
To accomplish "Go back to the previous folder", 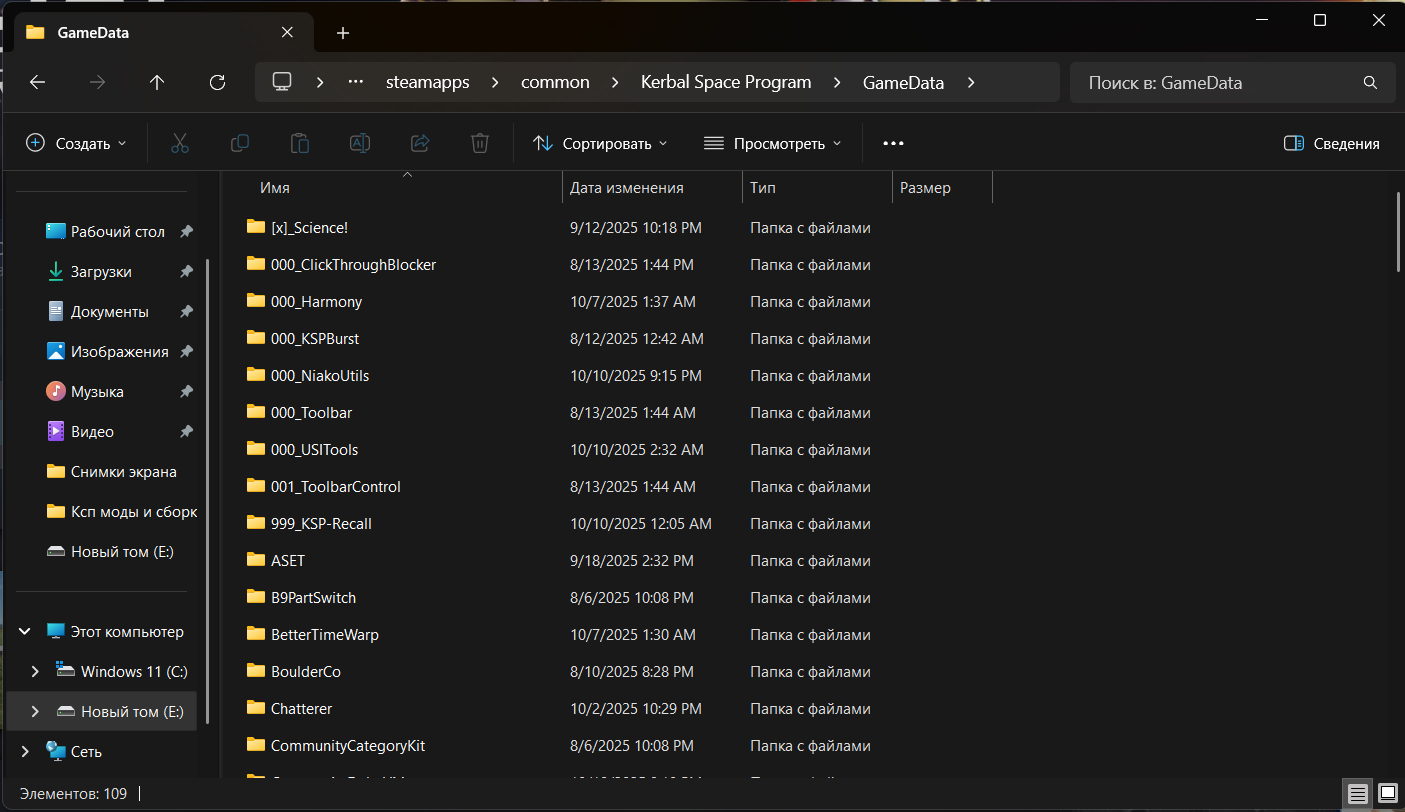I will point(38,83).
